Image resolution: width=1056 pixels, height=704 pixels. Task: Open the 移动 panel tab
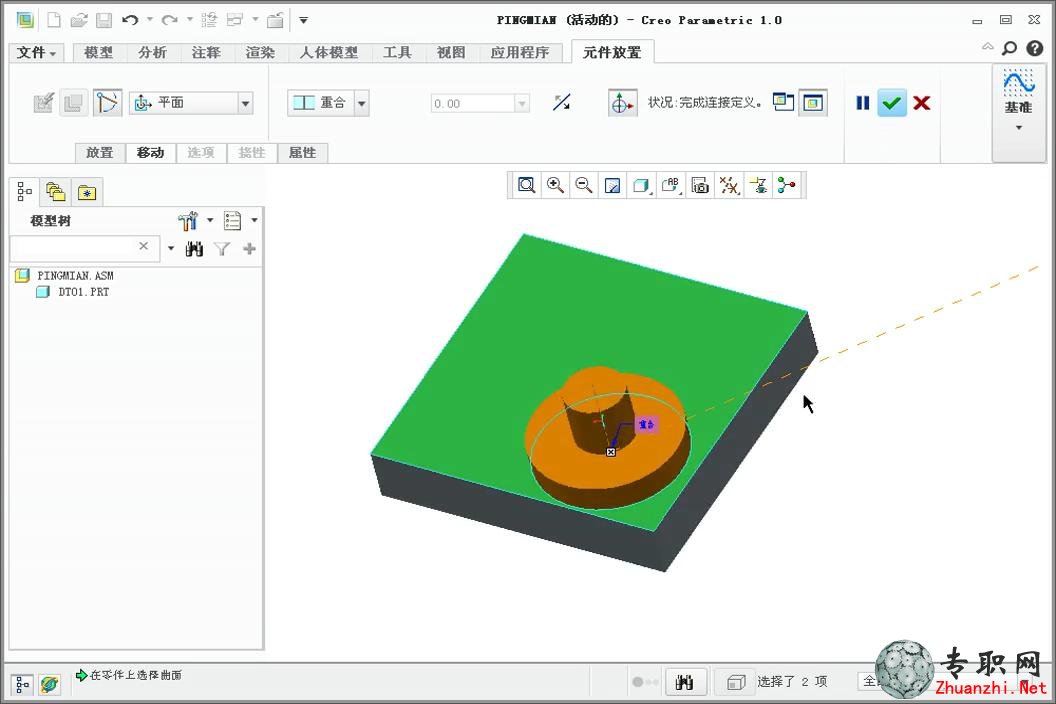(x=150, y=153)
